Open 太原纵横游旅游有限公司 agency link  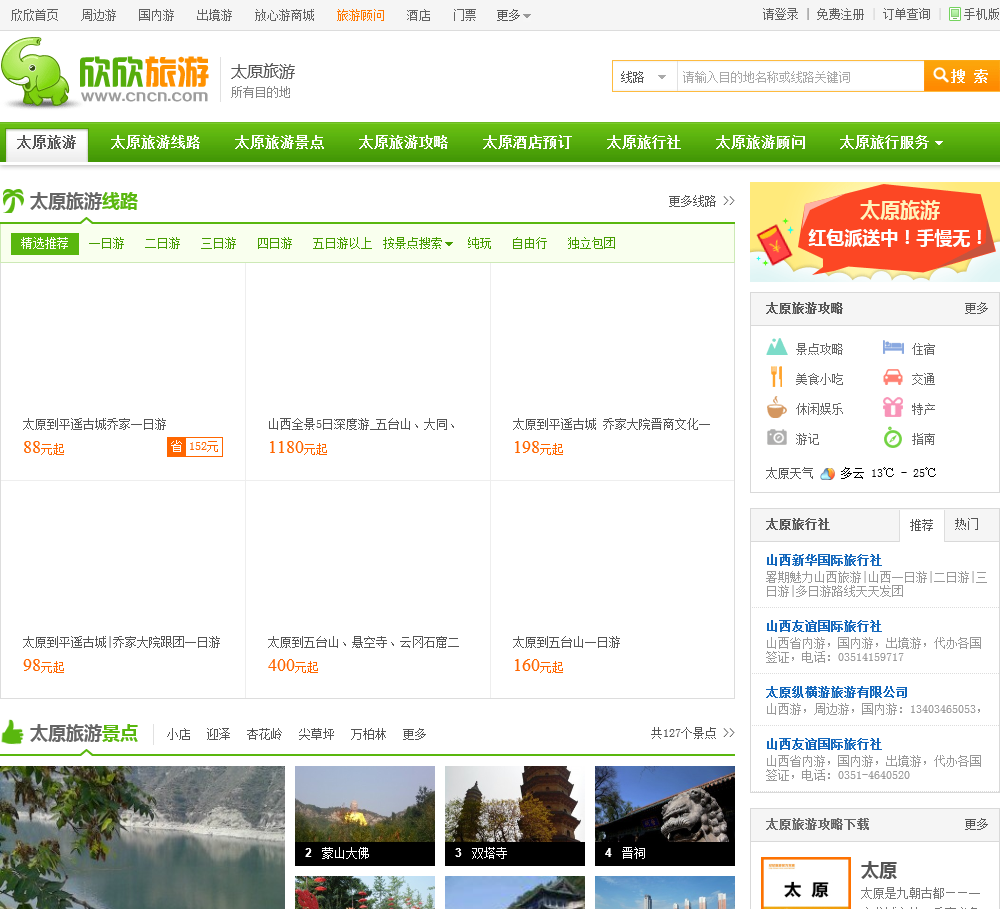point(836,692)
